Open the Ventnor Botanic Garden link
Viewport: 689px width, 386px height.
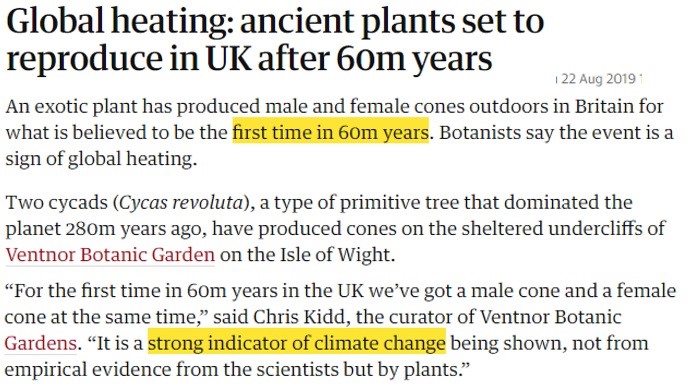click(110, 255)
